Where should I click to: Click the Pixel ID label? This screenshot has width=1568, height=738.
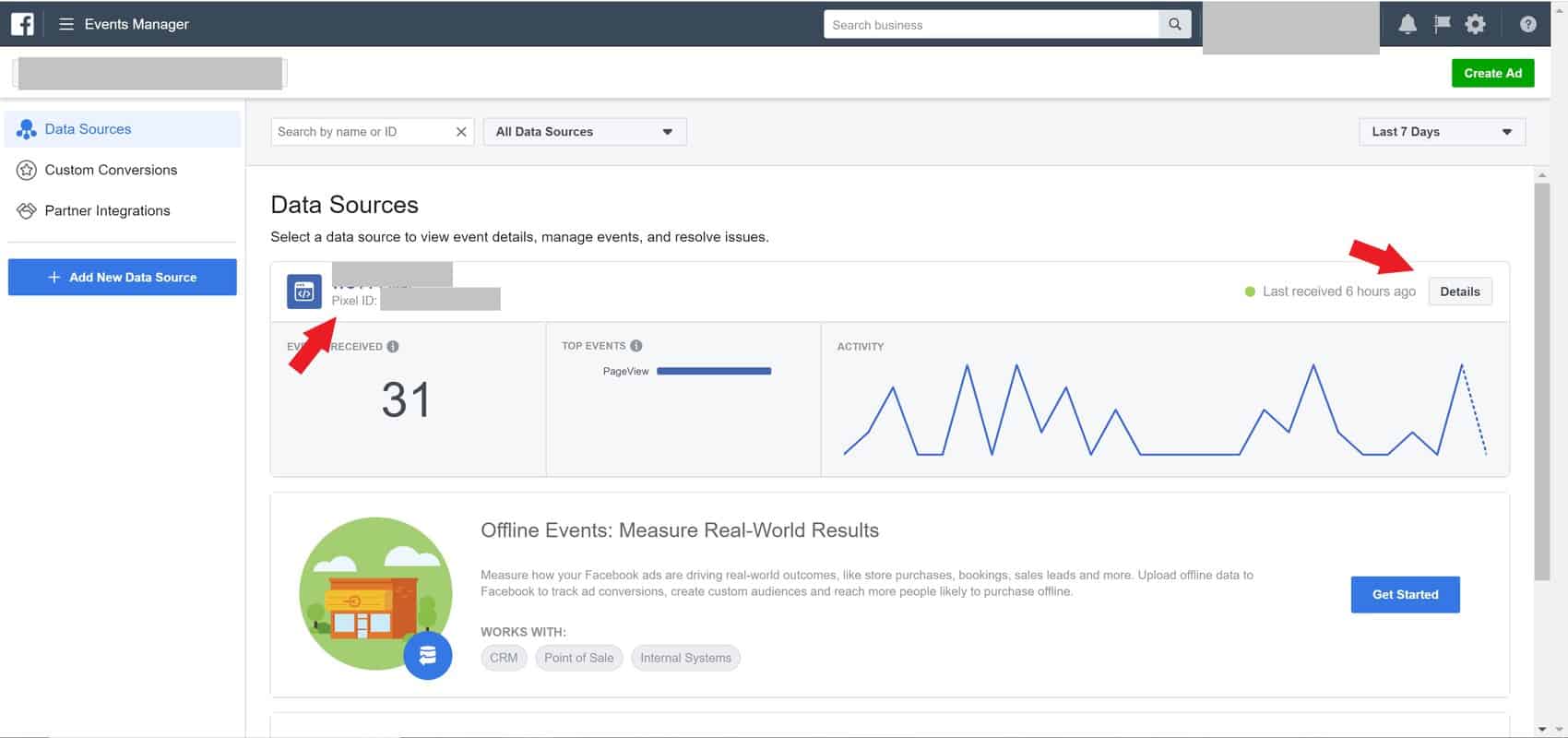coord(354,301)
